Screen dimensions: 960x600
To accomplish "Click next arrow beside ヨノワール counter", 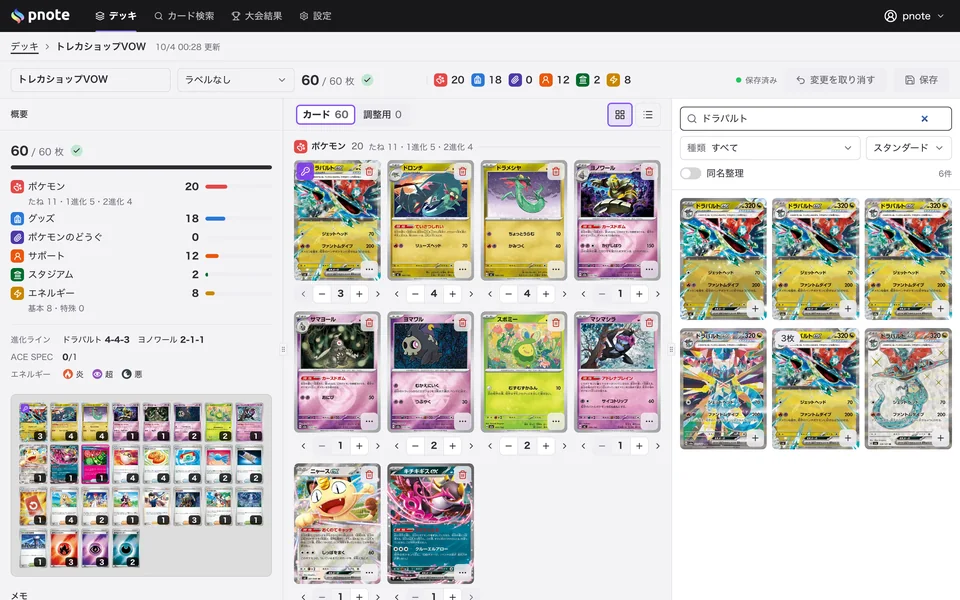I will (x=658, y=294).
